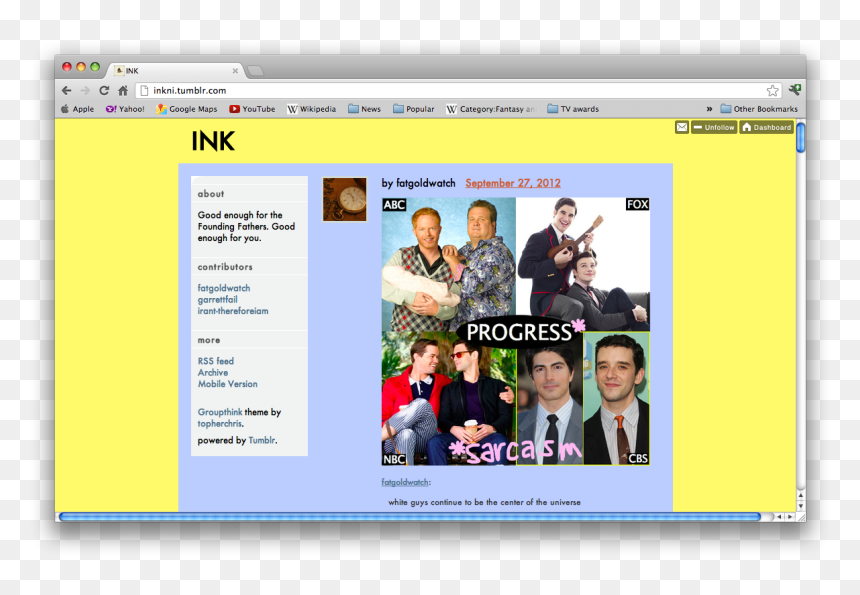This screenshot has width=860, height=595.
Task: Open the browser home page icon
Action: pos(123,90)
